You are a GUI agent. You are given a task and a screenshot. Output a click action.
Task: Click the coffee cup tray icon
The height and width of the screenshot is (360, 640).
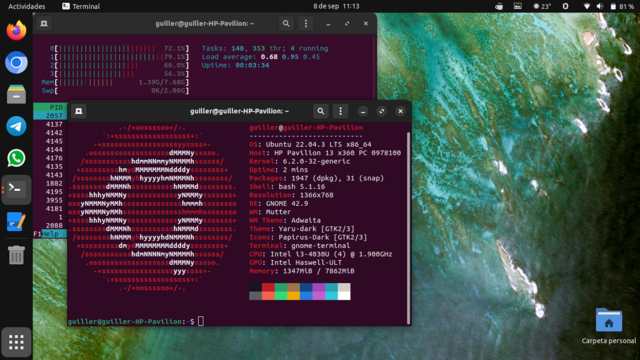(499, 6)
